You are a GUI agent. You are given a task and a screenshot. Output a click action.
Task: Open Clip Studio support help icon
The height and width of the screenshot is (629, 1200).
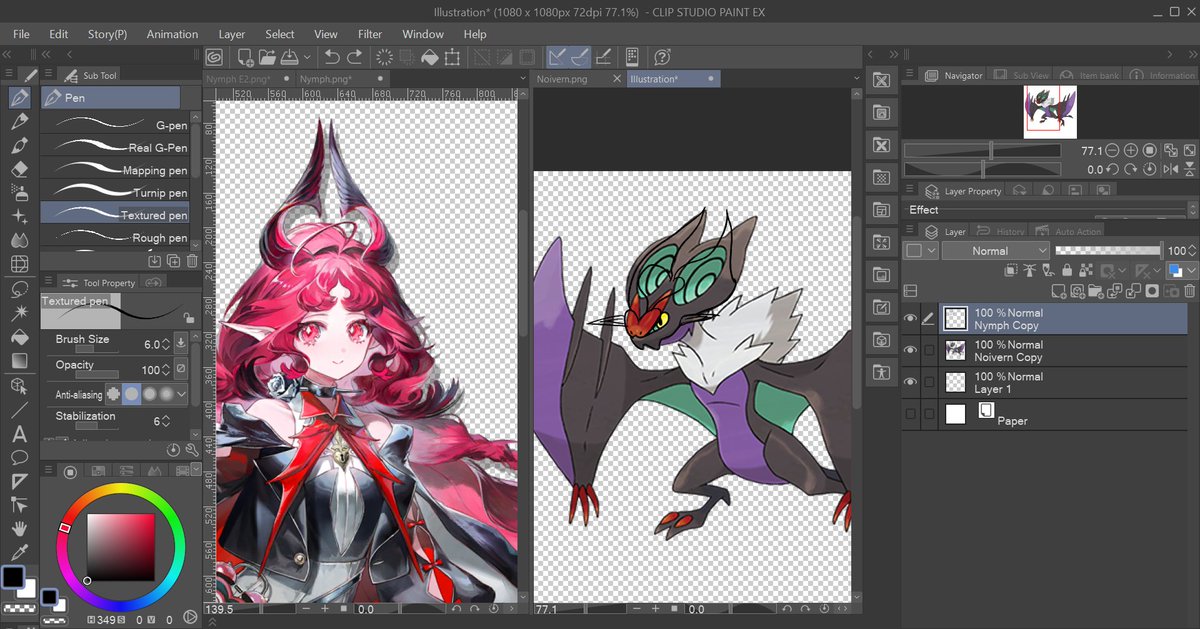(662, 58)
